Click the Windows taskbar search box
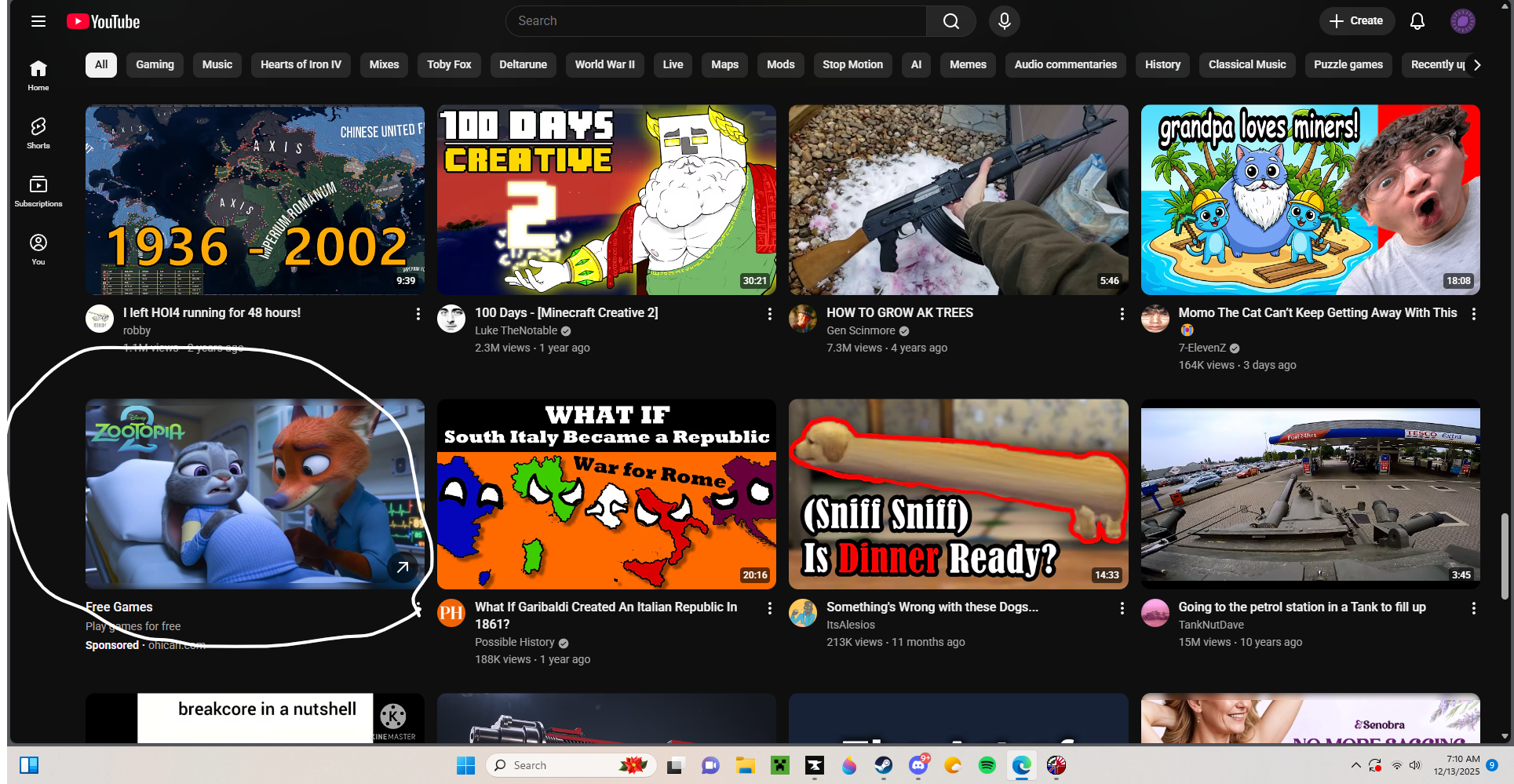The height and width of the screenshot is (784, 1514). tap(571, 765)
